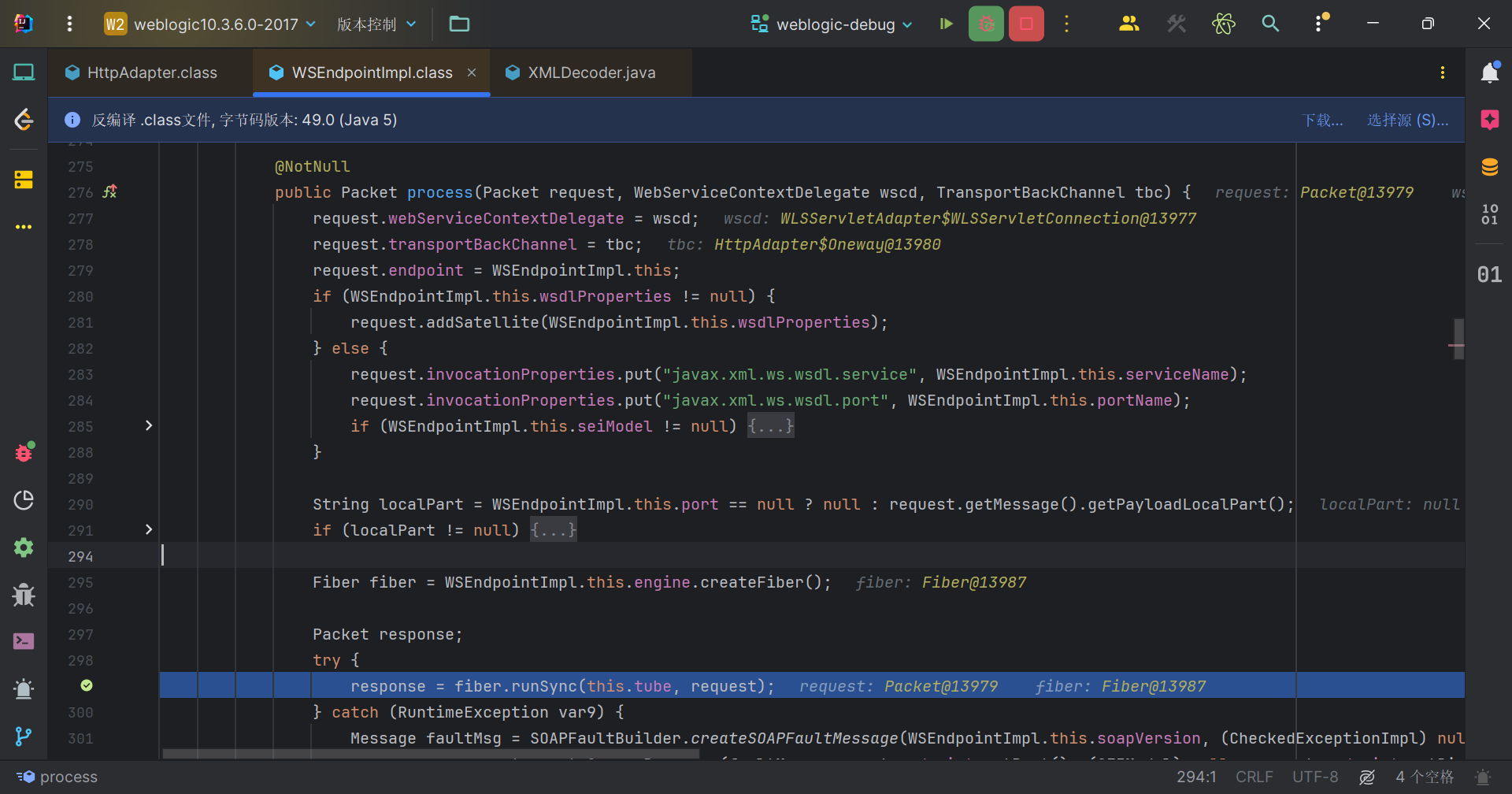Open editor tabs options menu
The image size is (1512, 794).
[x=1442, y=72]
